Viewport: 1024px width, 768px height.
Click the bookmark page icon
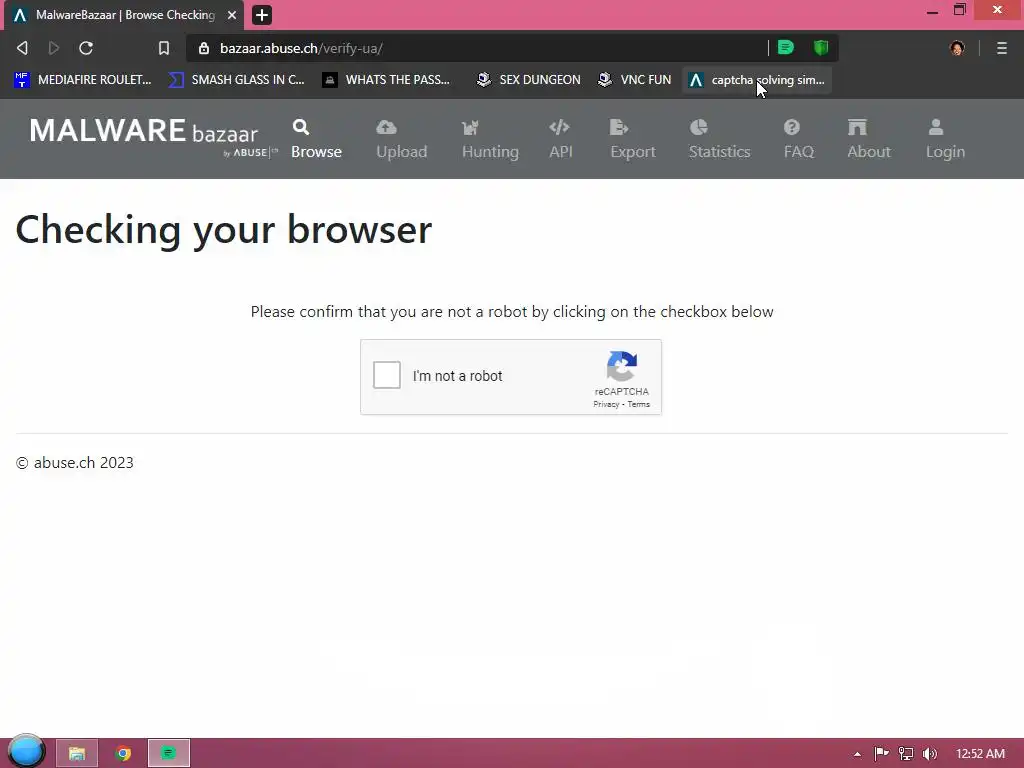pyautogui.click(x=163, y=48)
